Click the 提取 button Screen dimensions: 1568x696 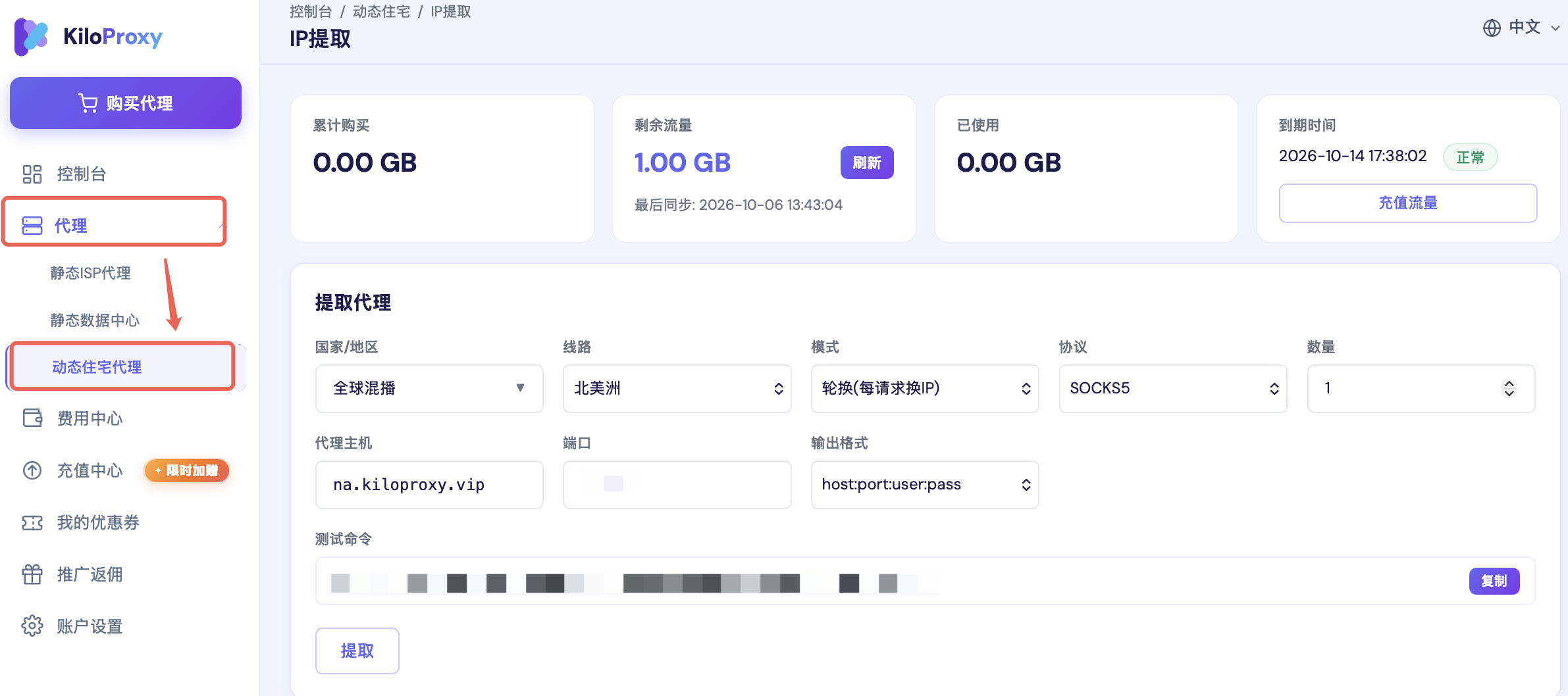tap(357, 651)
